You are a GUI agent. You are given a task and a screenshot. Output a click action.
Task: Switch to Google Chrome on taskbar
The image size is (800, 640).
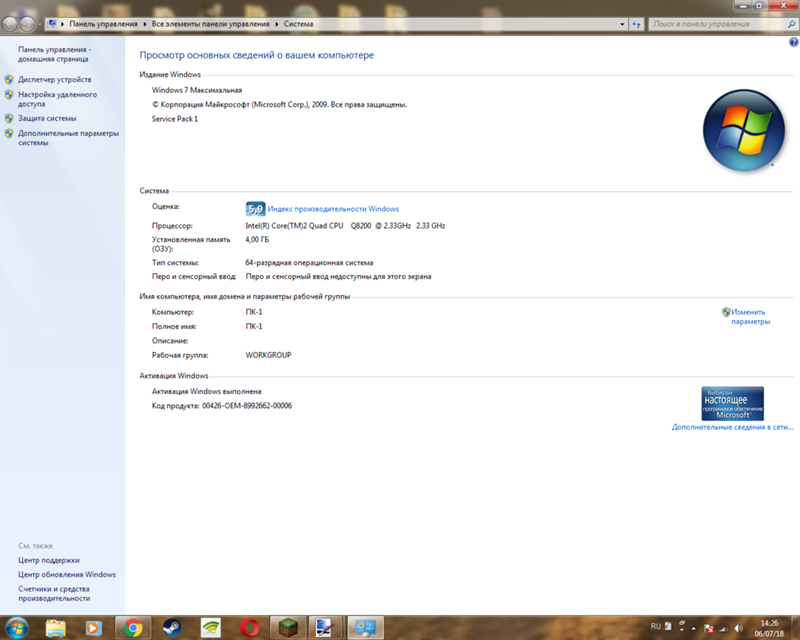pyautogui.click(x=133, y=628)
